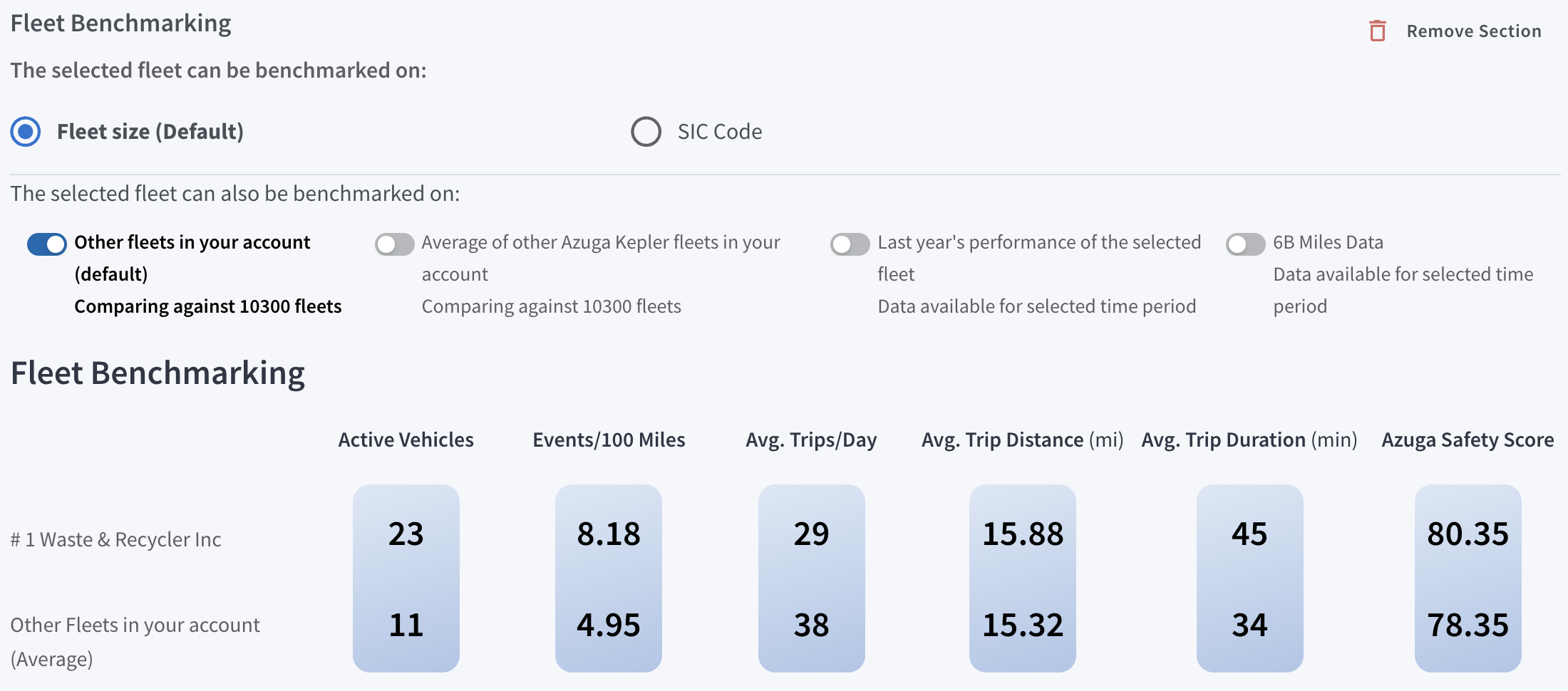Image resolution: width=1568 pixels, height=691 pixels.
Task: Click Other Fleets in your account (Average) label
Action: tap(135, 625)
